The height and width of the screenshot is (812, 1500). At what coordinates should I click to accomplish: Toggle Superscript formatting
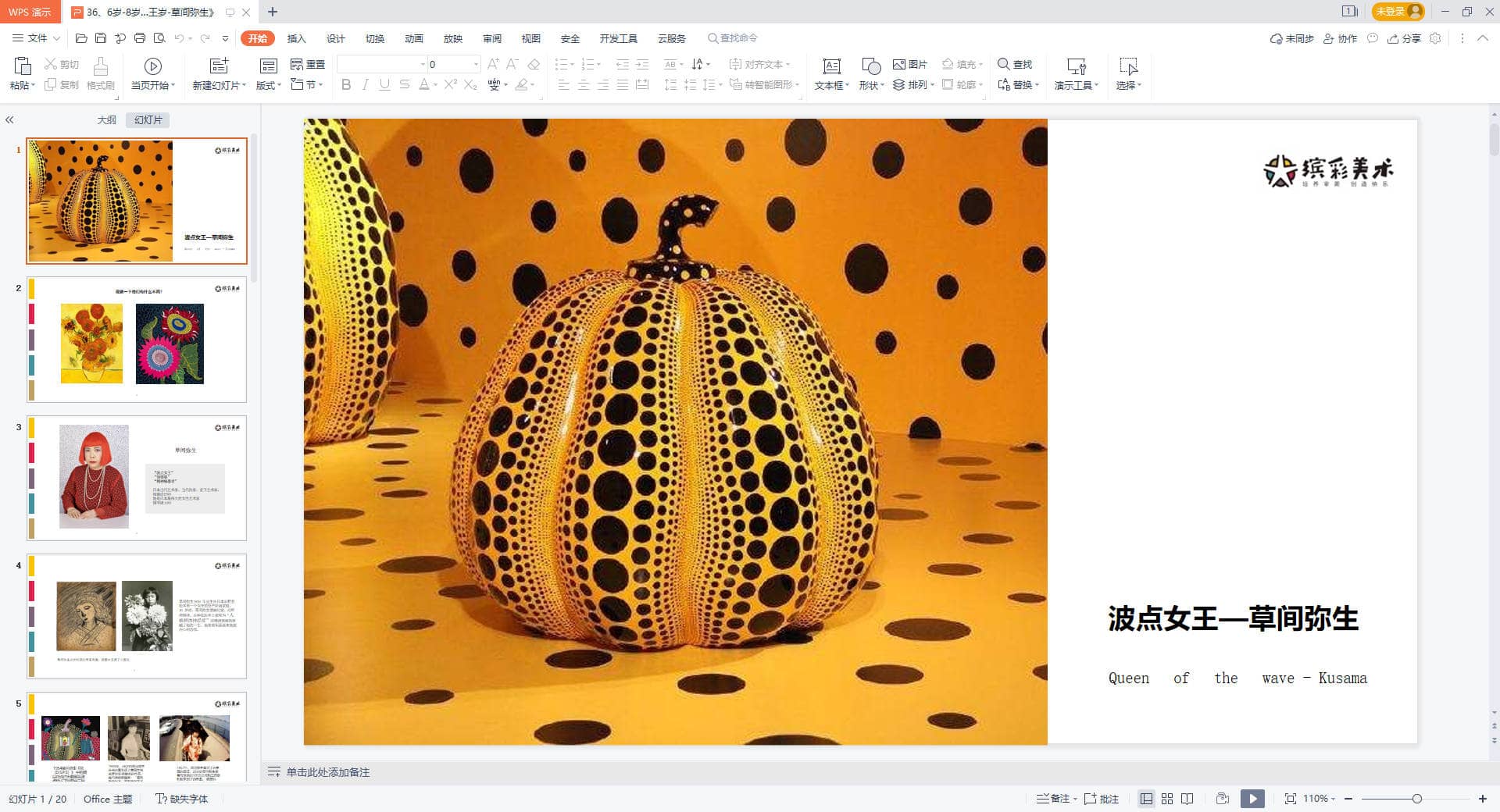[x=451, y=84]
